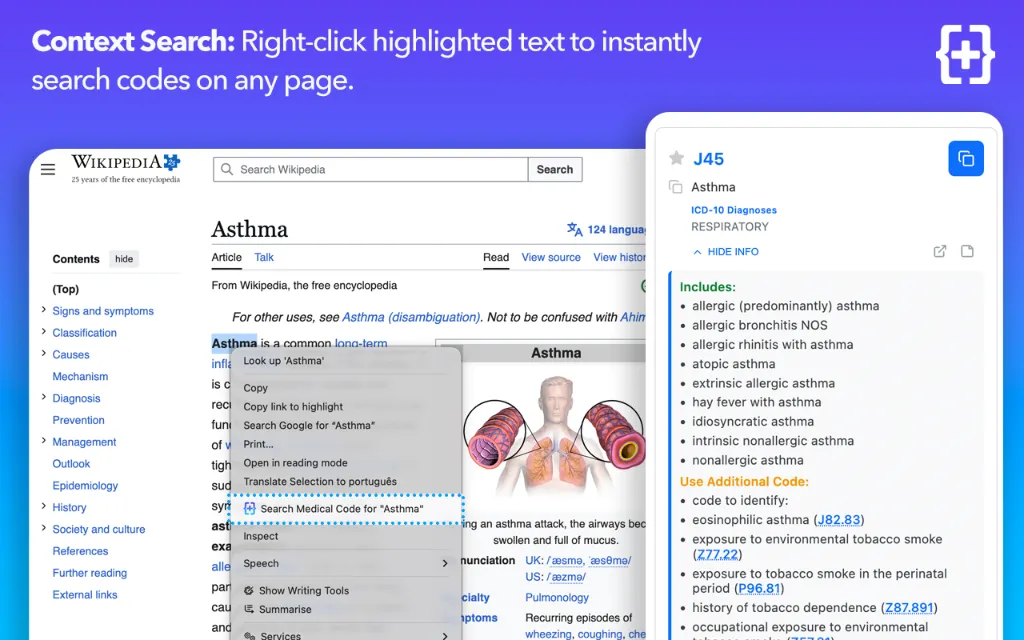1024x640 pixels.
Task: Click the long-term link in article
Action: [360, 343]
